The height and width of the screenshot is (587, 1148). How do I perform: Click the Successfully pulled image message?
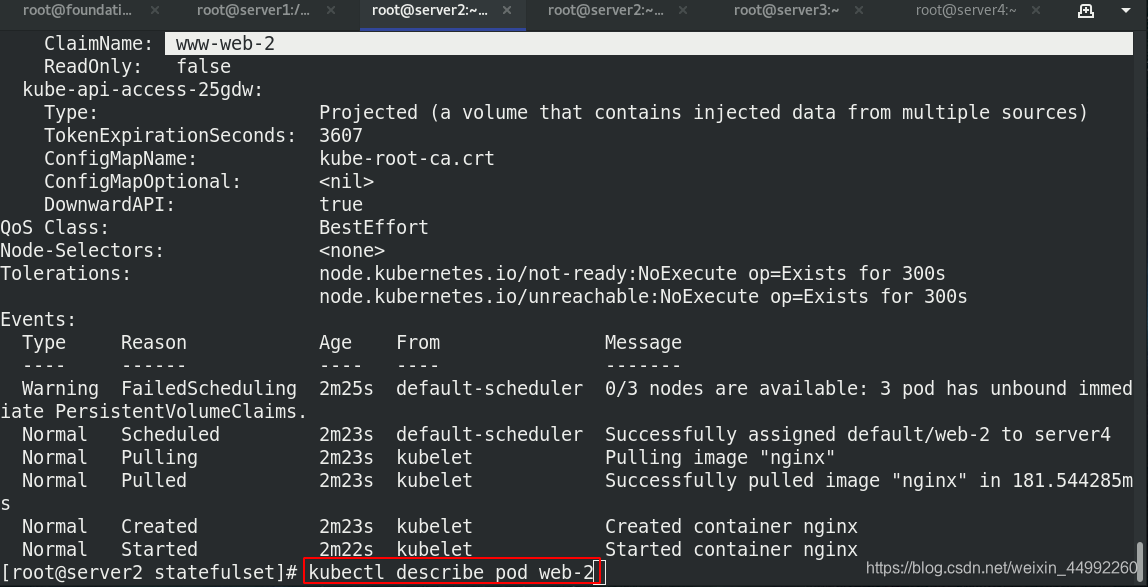(x=869, y=481)
